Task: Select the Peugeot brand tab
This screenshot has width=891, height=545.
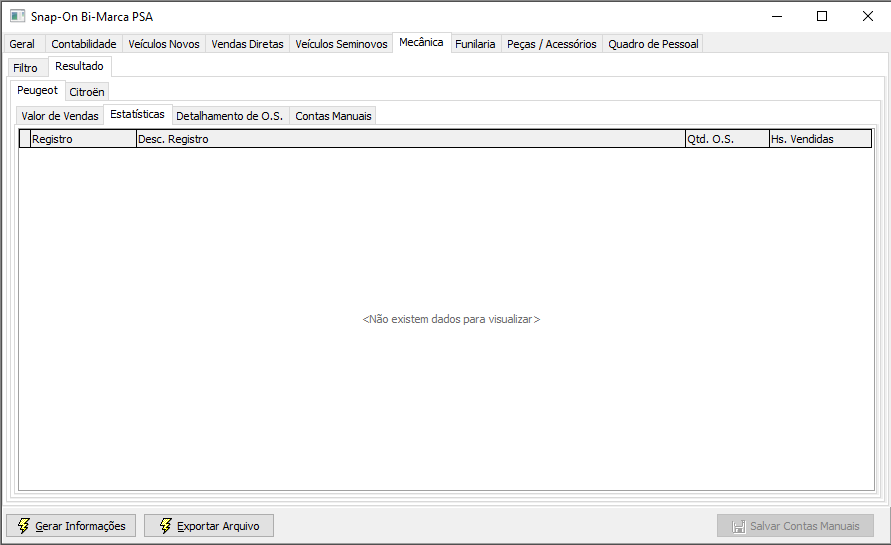Action: (38, 90)
